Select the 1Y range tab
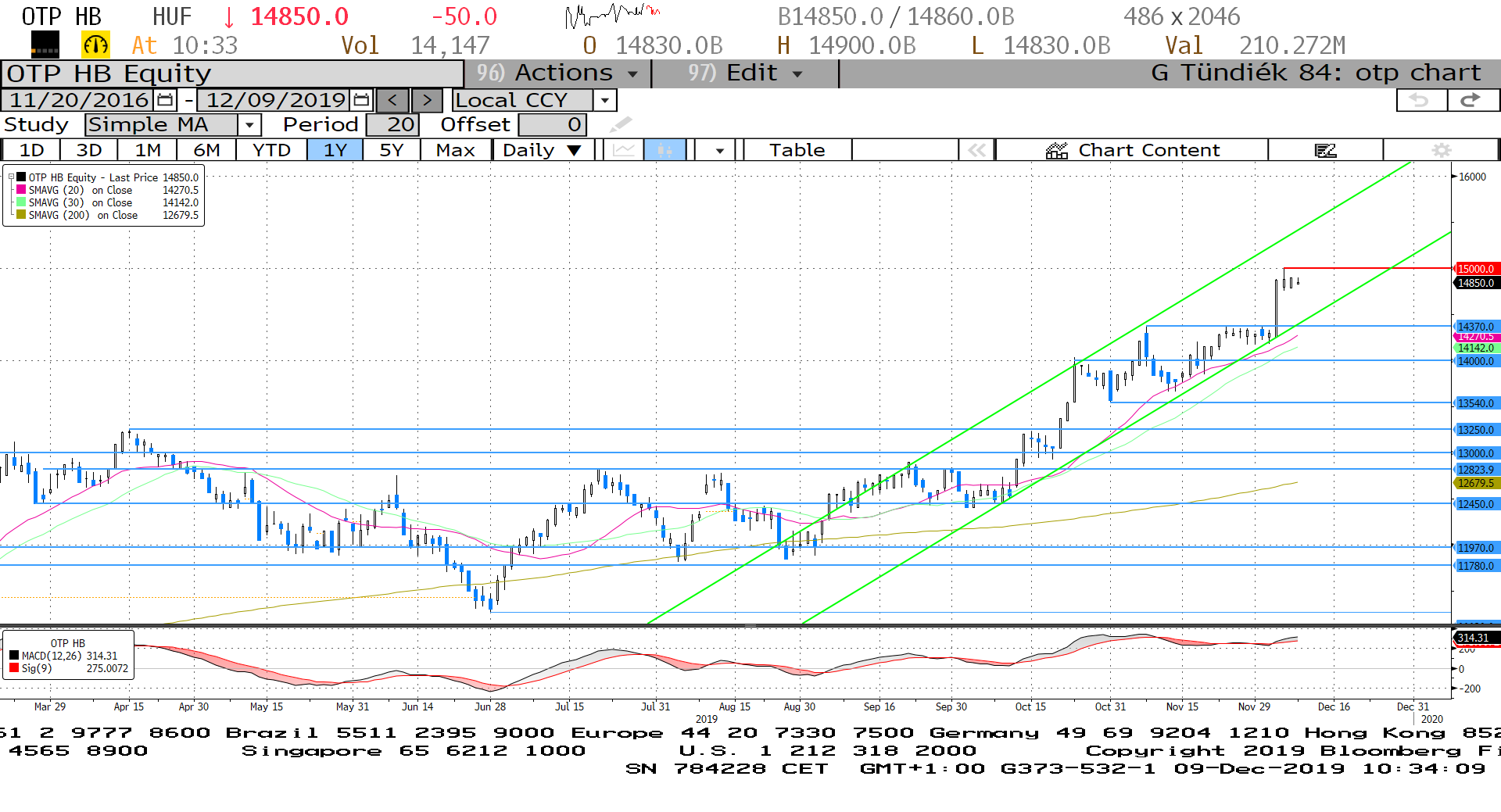The width and height of the screenshot is (1501, 812). point(335,150)
